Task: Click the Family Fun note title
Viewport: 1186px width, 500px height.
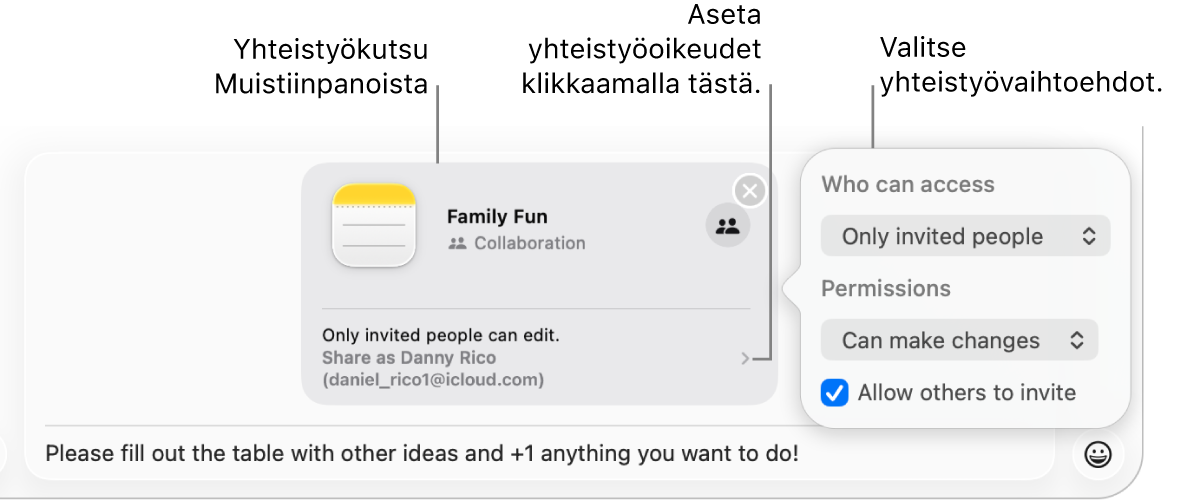Action: click(x=497, y=216)
